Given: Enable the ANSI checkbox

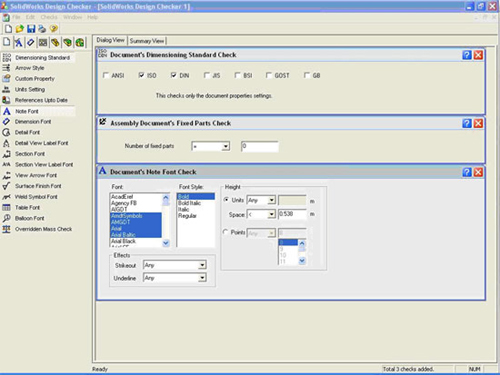Looking at the screenshot, I should click(106, 75).
